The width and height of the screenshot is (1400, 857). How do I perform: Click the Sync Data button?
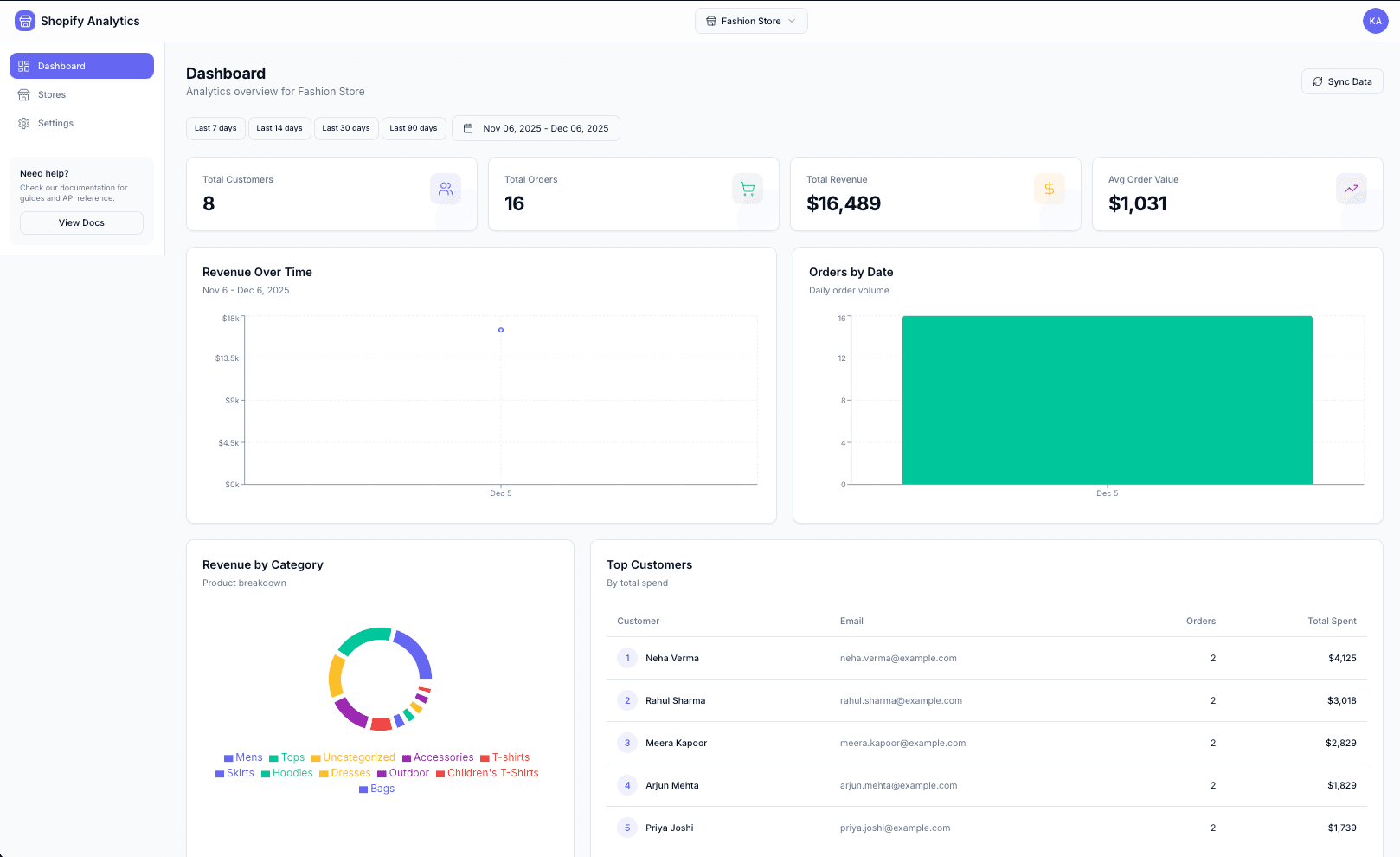(1341, 81)
